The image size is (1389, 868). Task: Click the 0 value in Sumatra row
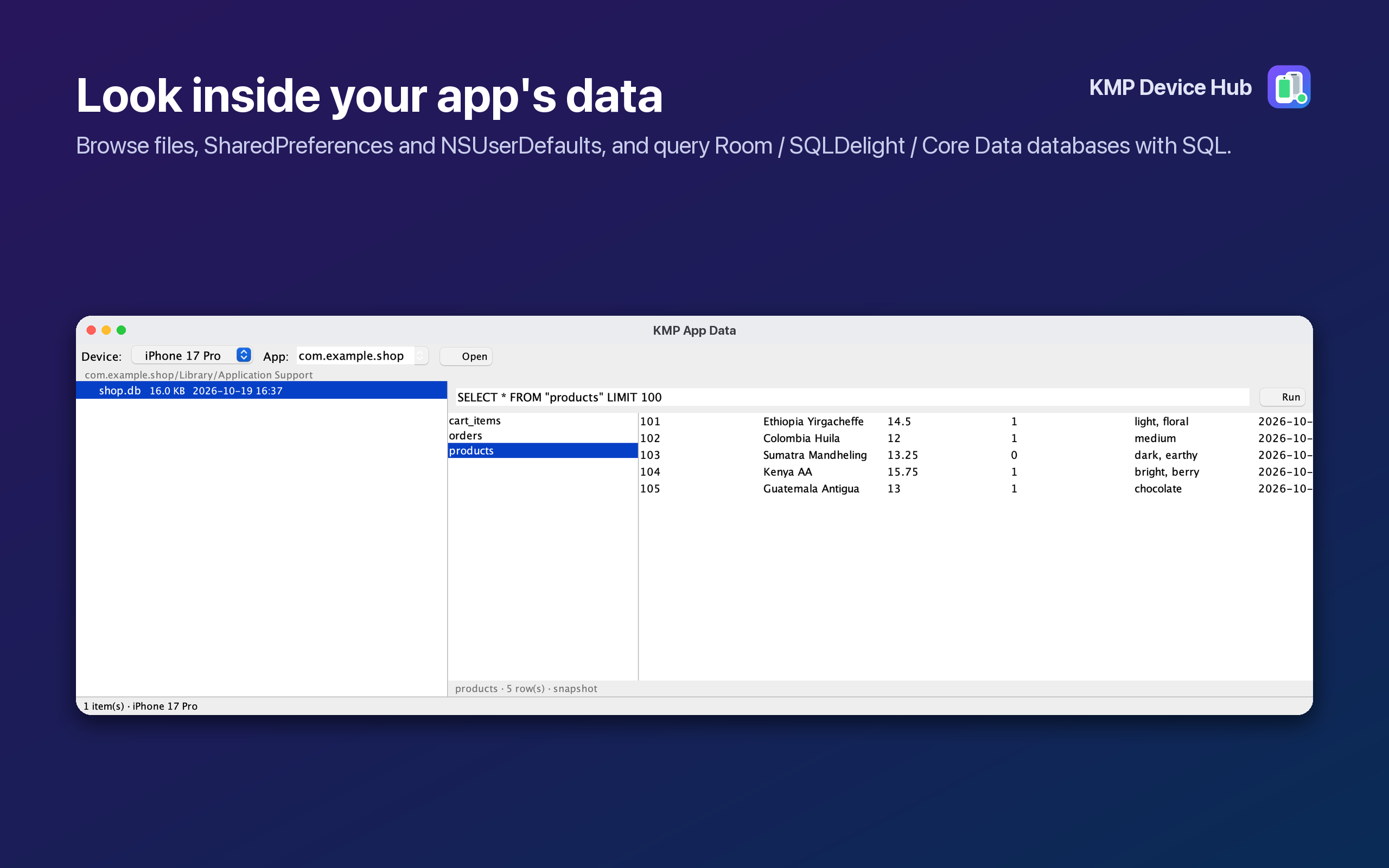tap(1014, 455)
